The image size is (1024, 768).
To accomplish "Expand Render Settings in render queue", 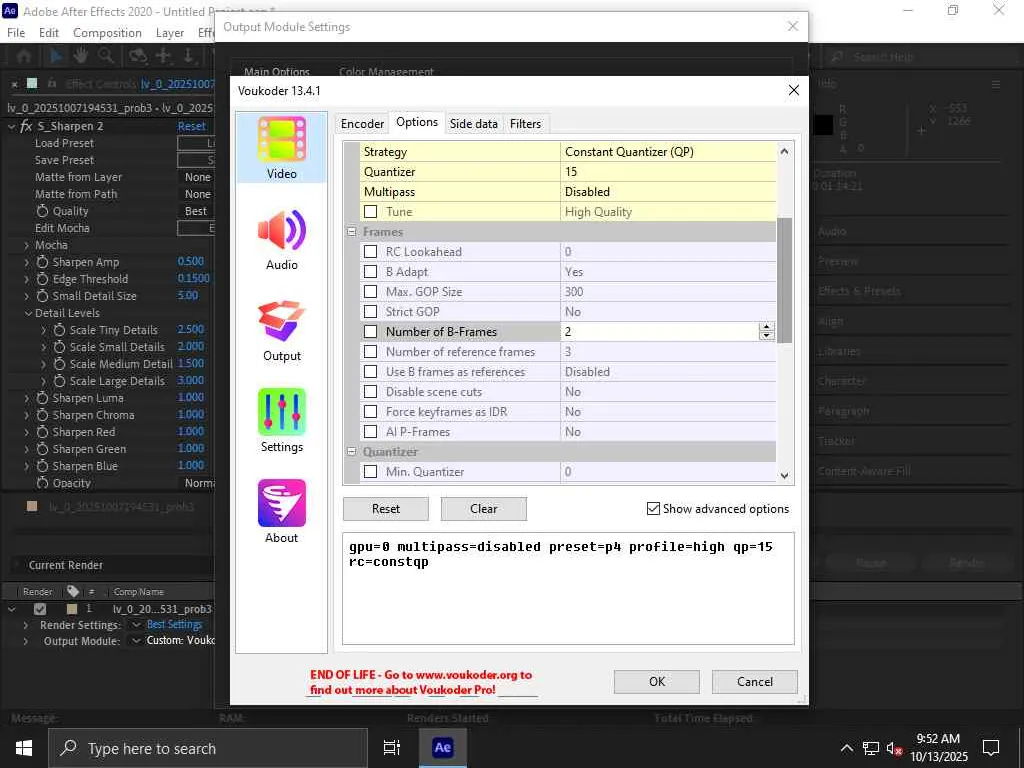I will [25, 625].
